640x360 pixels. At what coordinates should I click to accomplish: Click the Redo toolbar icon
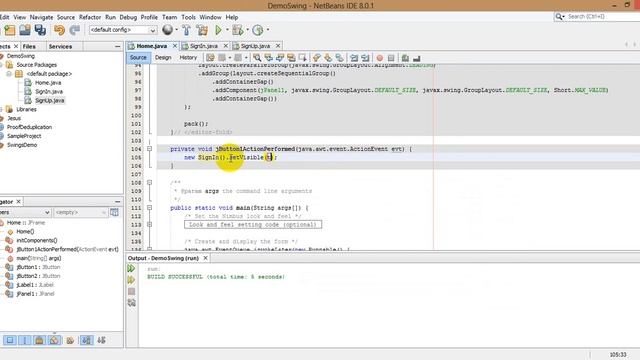(75, 30)
